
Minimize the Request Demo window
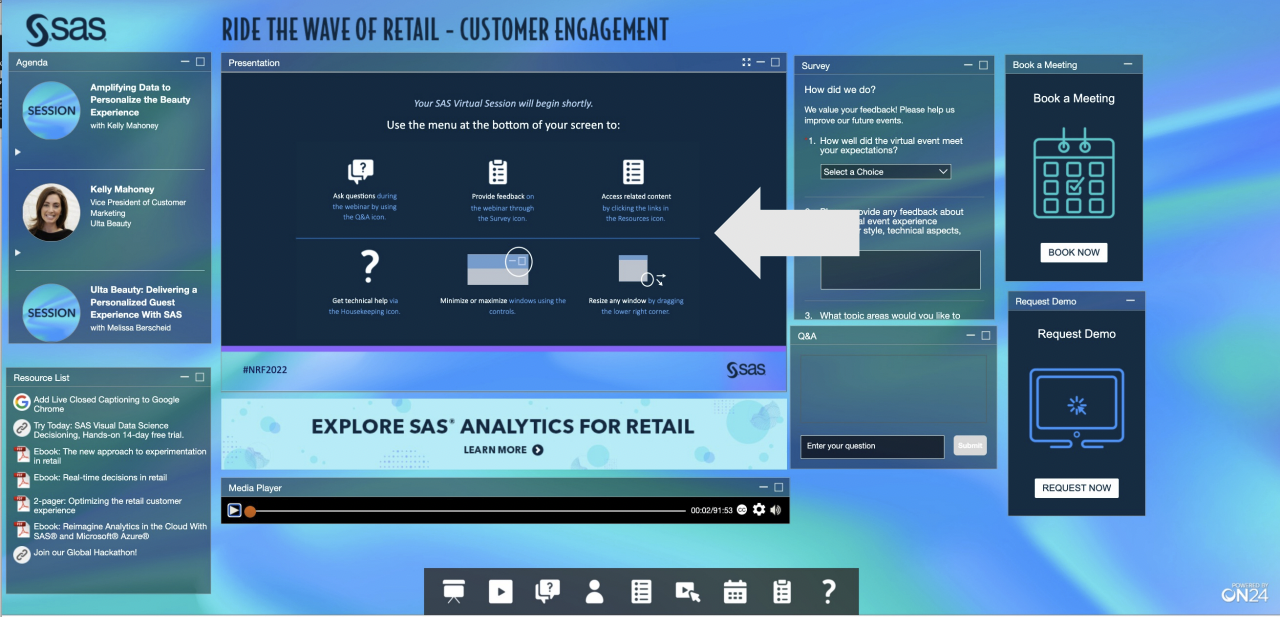pos(1130,300)
